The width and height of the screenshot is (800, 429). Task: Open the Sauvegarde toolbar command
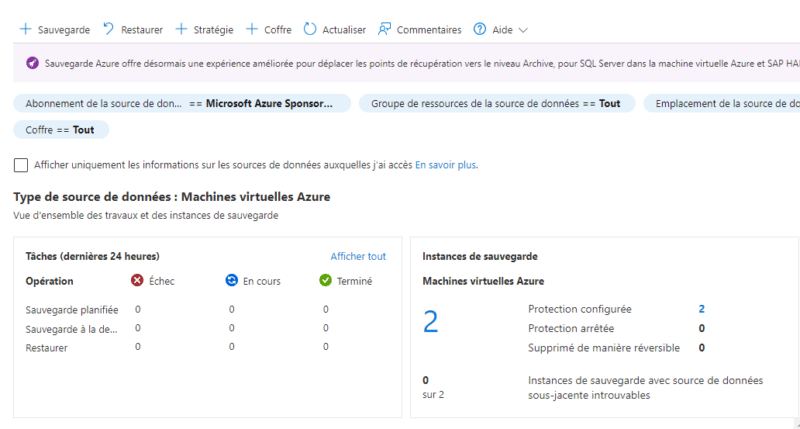coord(55,30)
